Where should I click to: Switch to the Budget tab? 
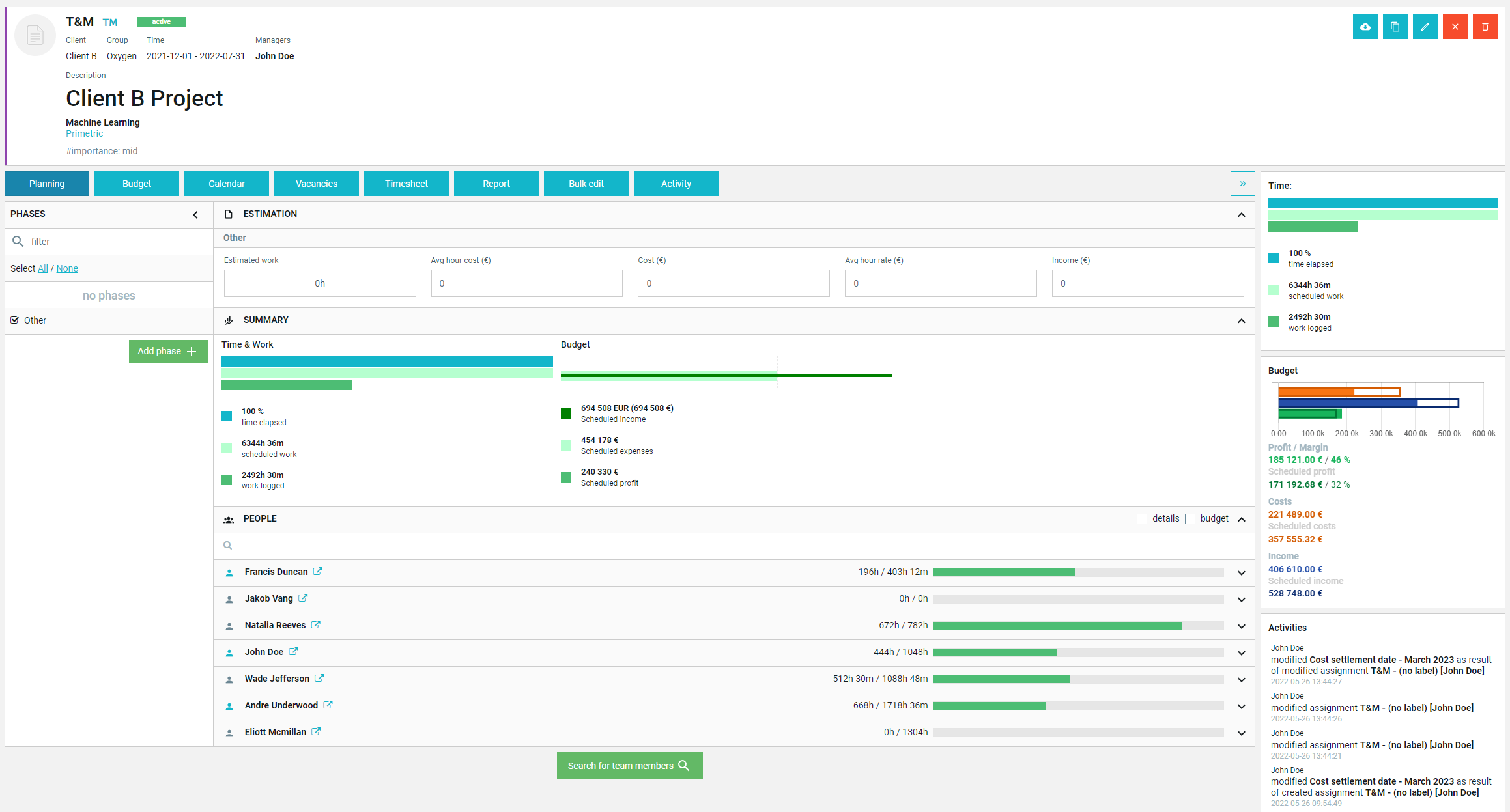tap(137, 184)
